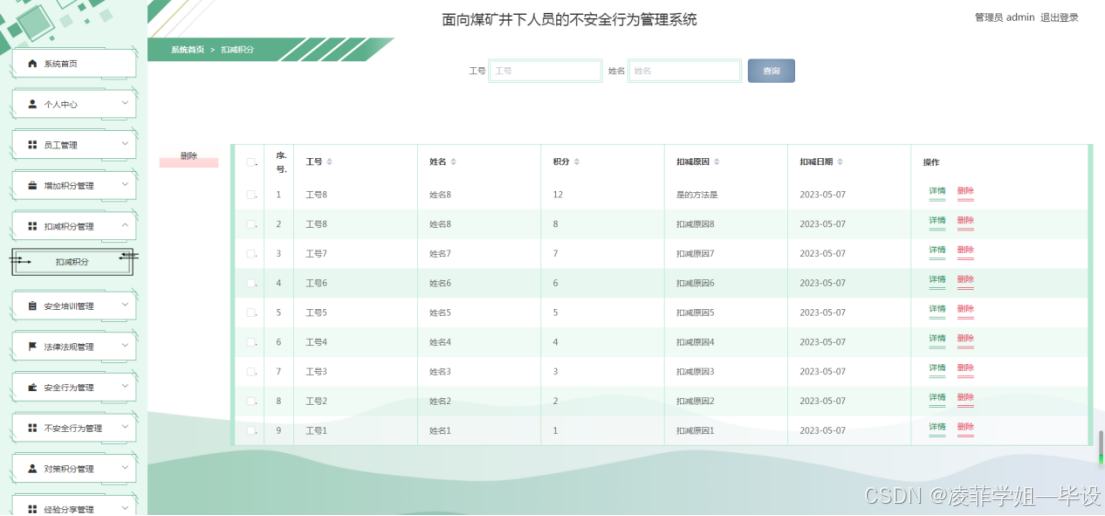Click the grid icon for 扣减积分管理
Viewport: 1105px width, 516px height.
click(32, 226)
